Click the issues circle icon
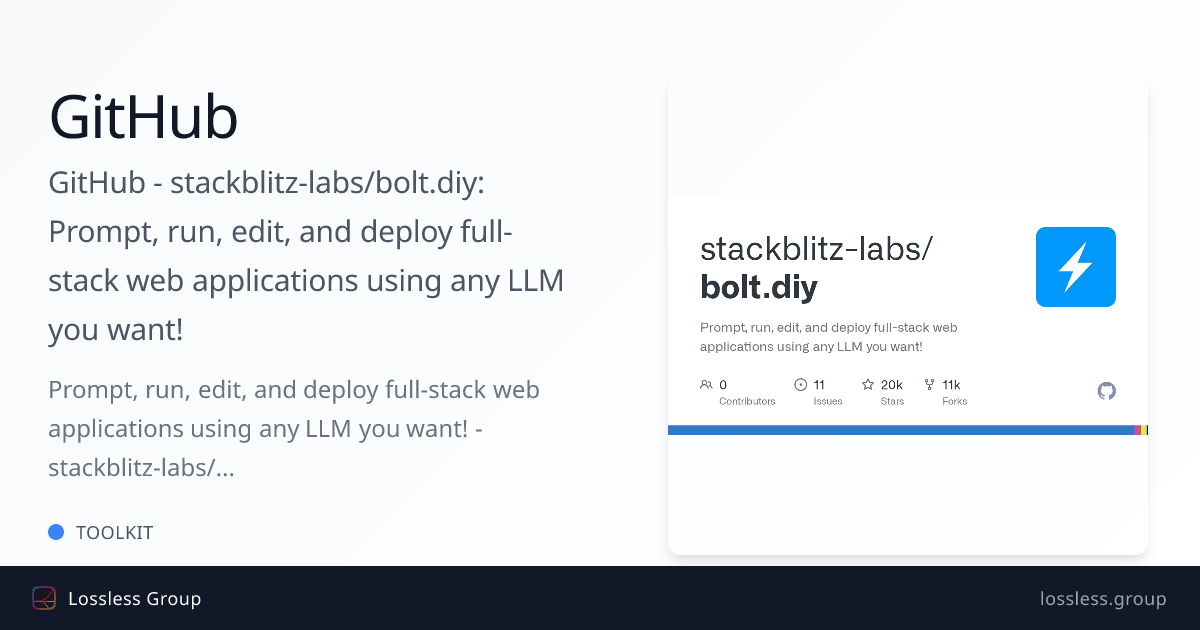This screenshot has height=630, width=1200. (800, 384)
